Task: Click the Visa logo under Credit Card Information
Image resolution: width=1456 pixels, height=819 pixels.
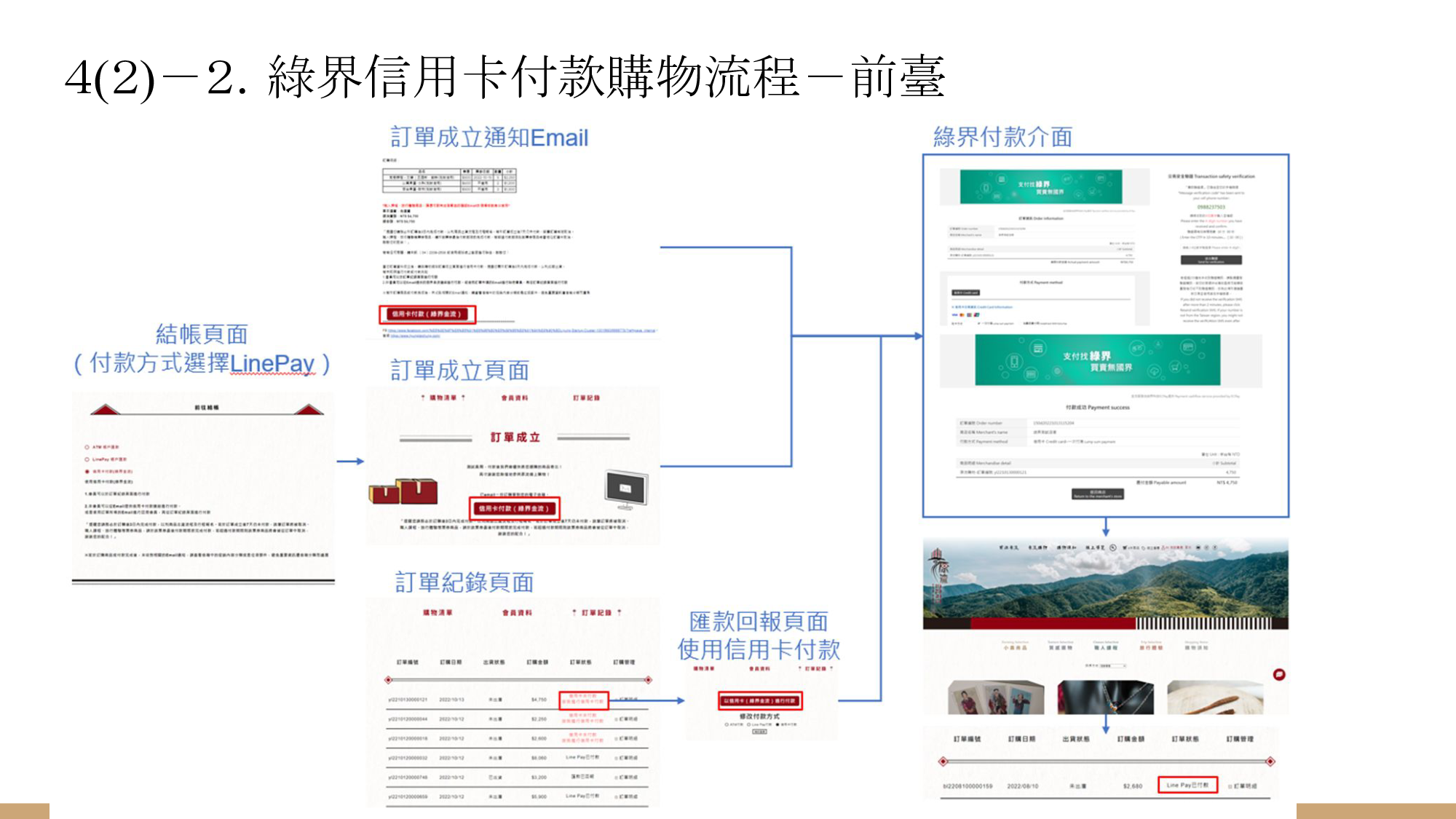Action: (954, 314)
